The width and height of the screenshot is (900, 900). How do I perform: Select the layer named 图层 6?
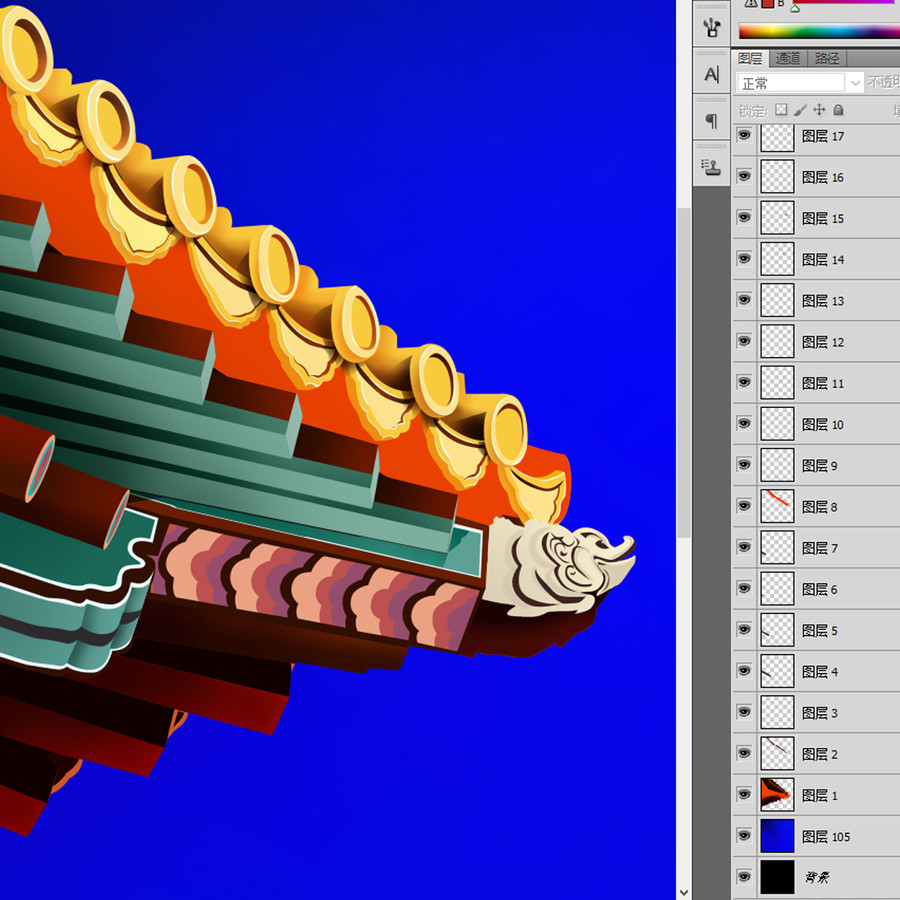click(x=819, y=589)
